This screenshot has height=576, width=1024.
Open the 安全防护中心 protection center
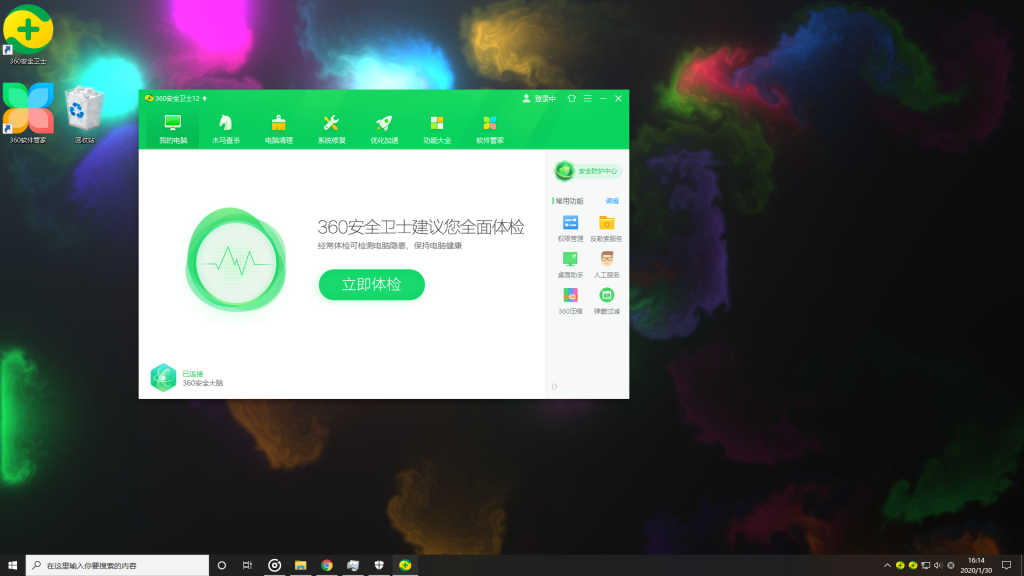(x=588, y=171)
